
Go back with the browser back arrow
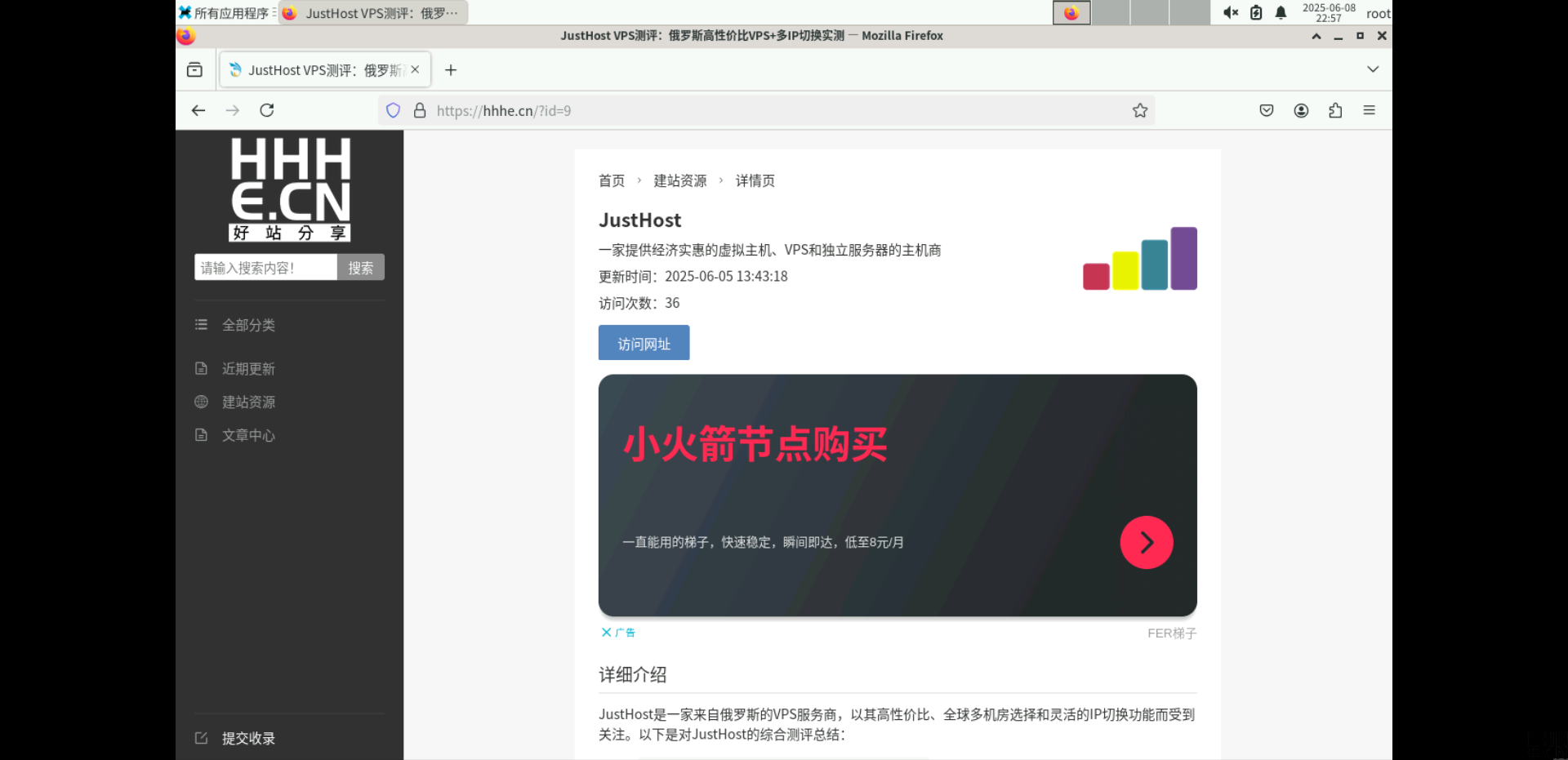click(x=198, y=110)
